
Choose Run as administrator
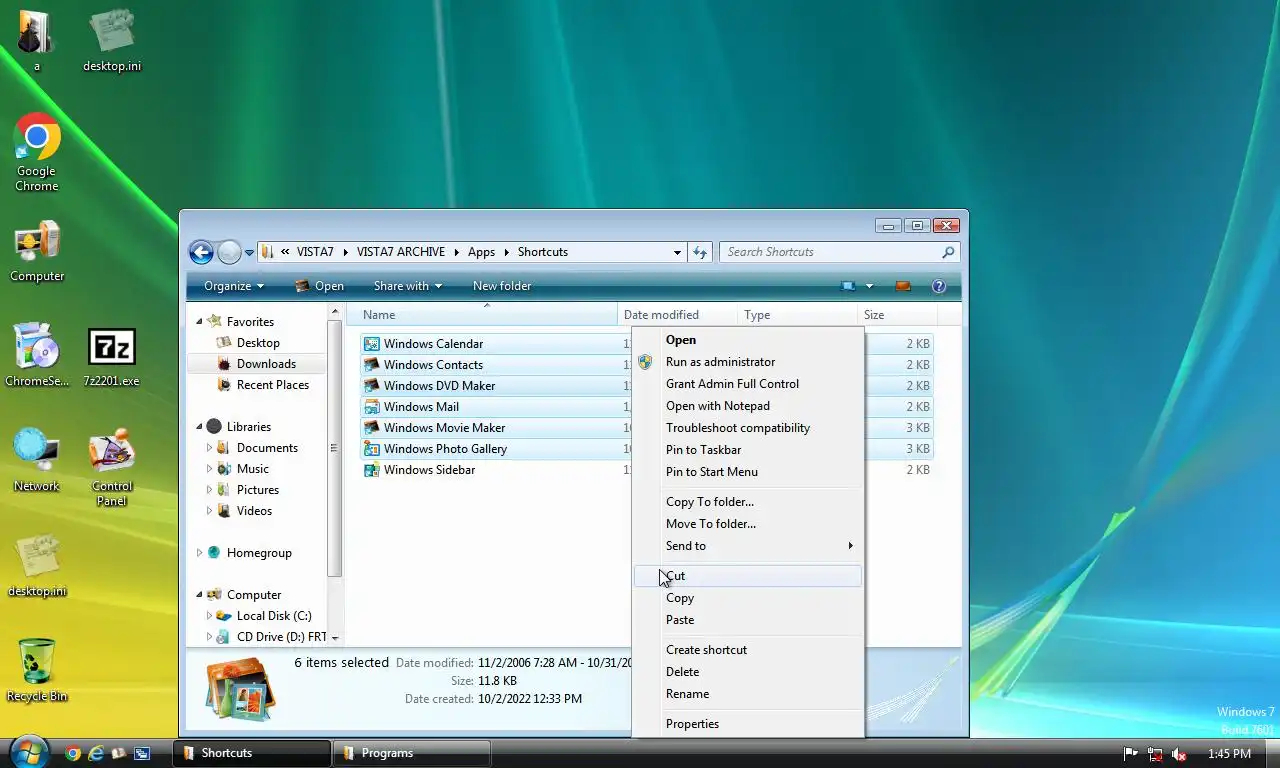(x=748, y=362)
